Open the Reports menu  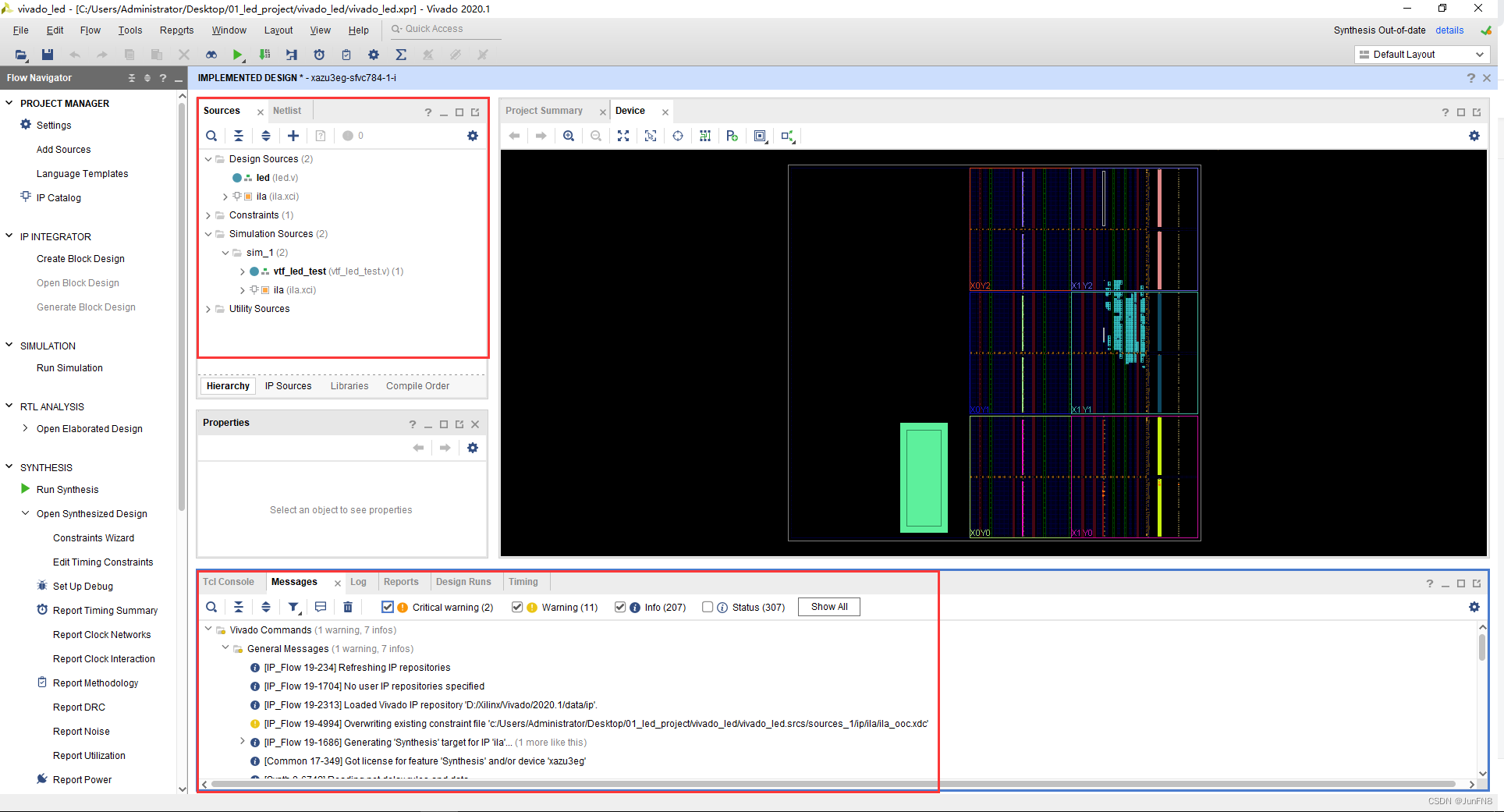(176, 30)
